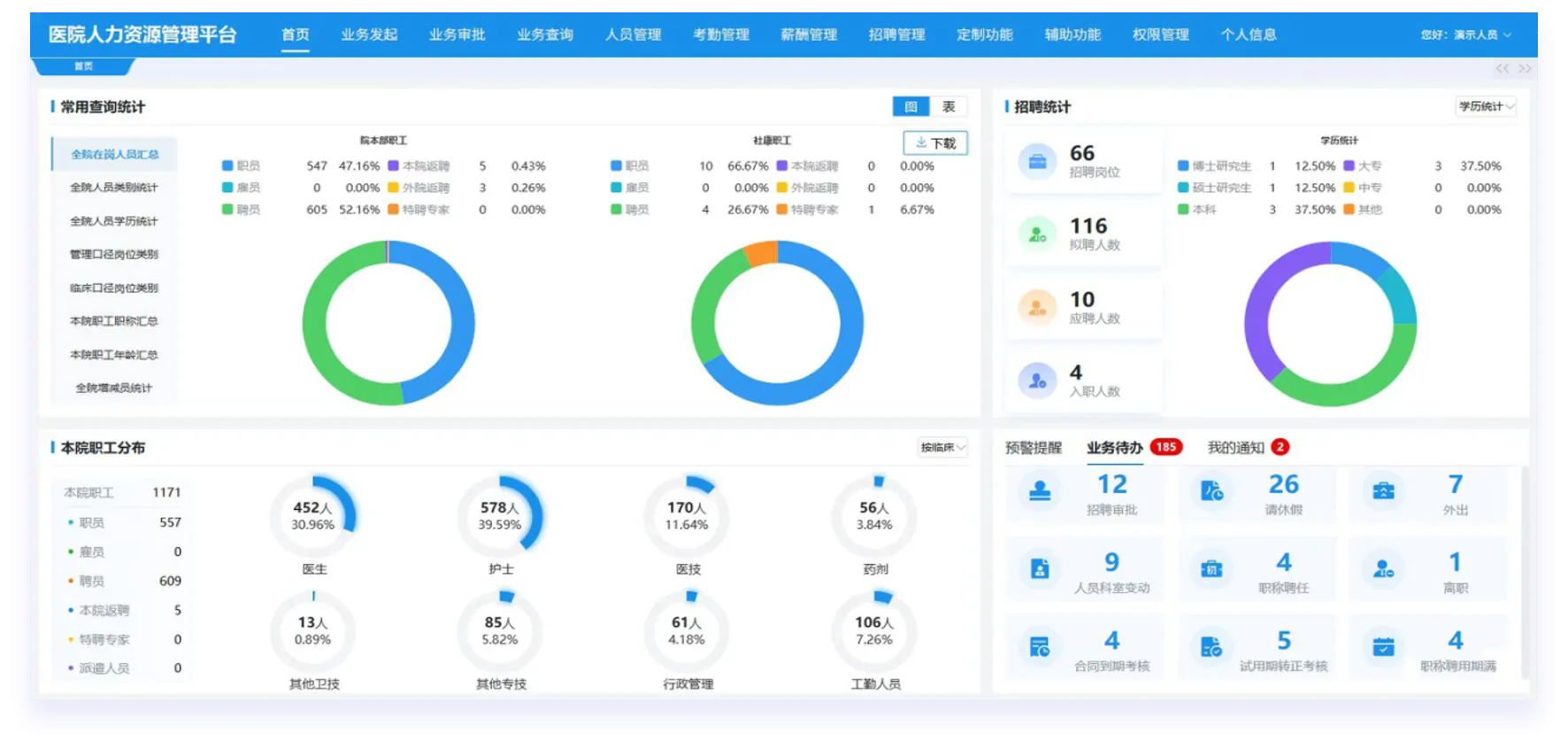The image size is (1568, 748).
Task: Click the 特聘专家 orange swatch under 院本部职工
Action: pyautogui.click(x=393, y=210)
